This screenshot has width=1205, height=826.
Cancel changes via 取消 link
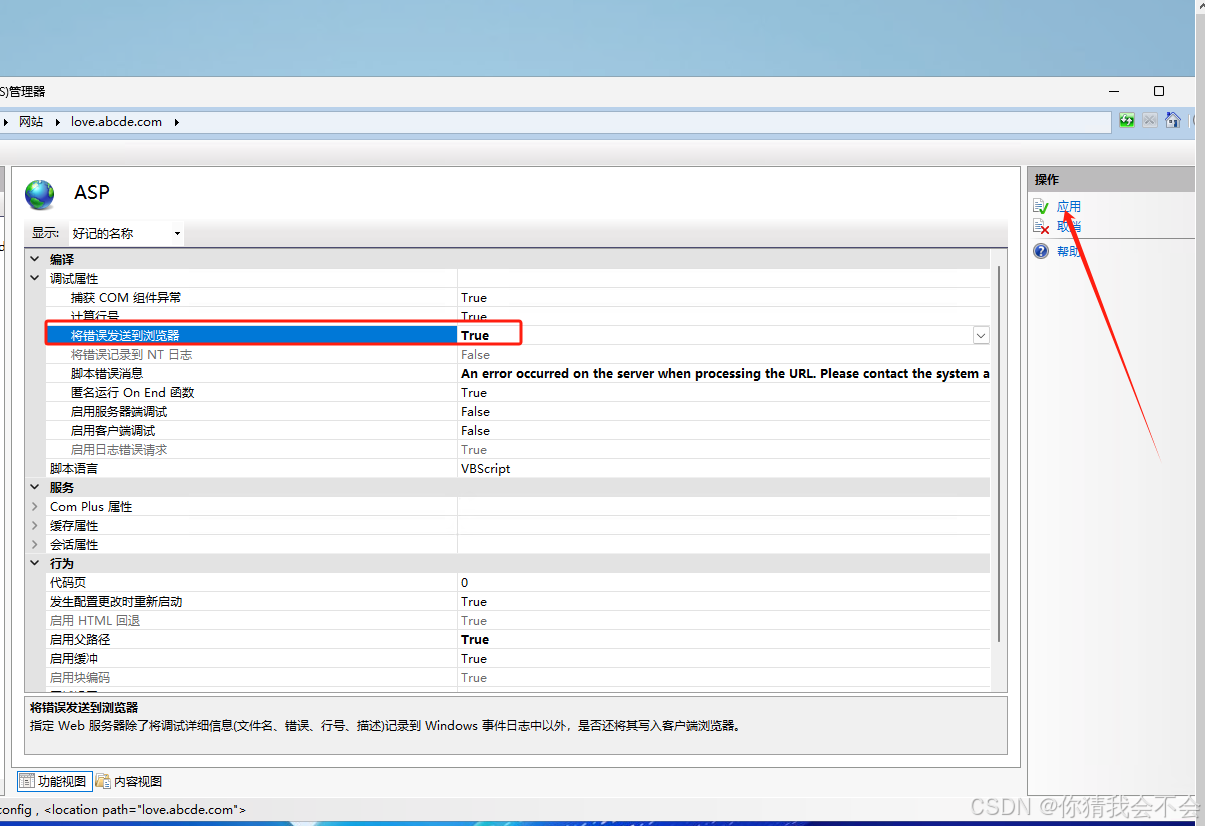click(x=1069, y=226)
